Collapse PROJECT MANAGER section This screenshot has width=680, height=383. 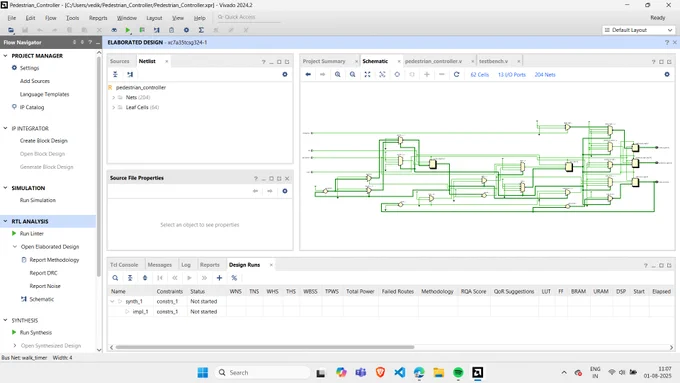point(5,56)
